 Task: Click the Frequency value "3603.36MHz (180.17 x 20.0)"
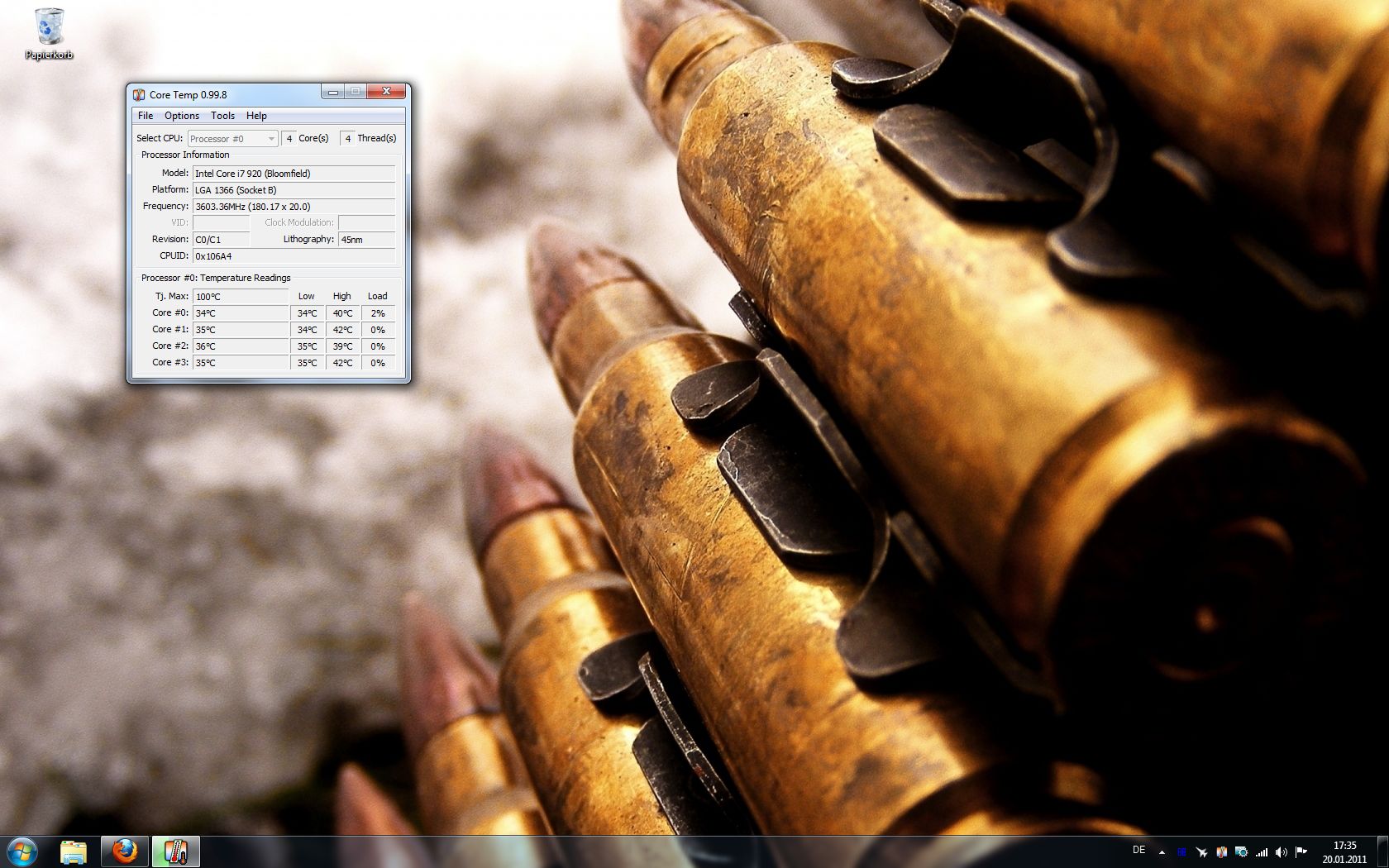point(294,207)
